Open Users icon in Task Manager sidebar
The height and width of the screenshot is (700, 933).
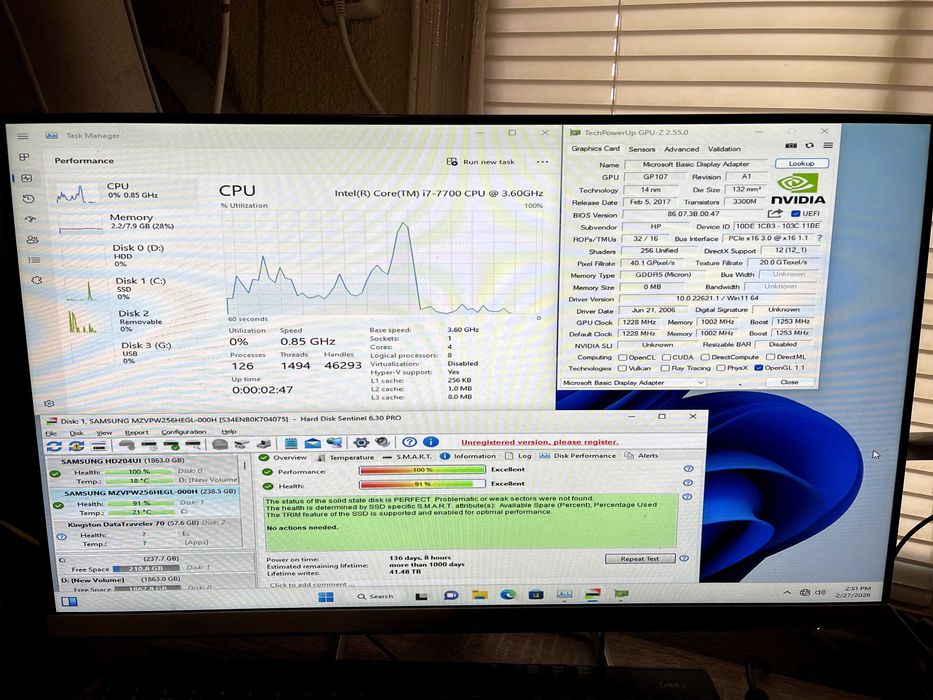[32, 239]
